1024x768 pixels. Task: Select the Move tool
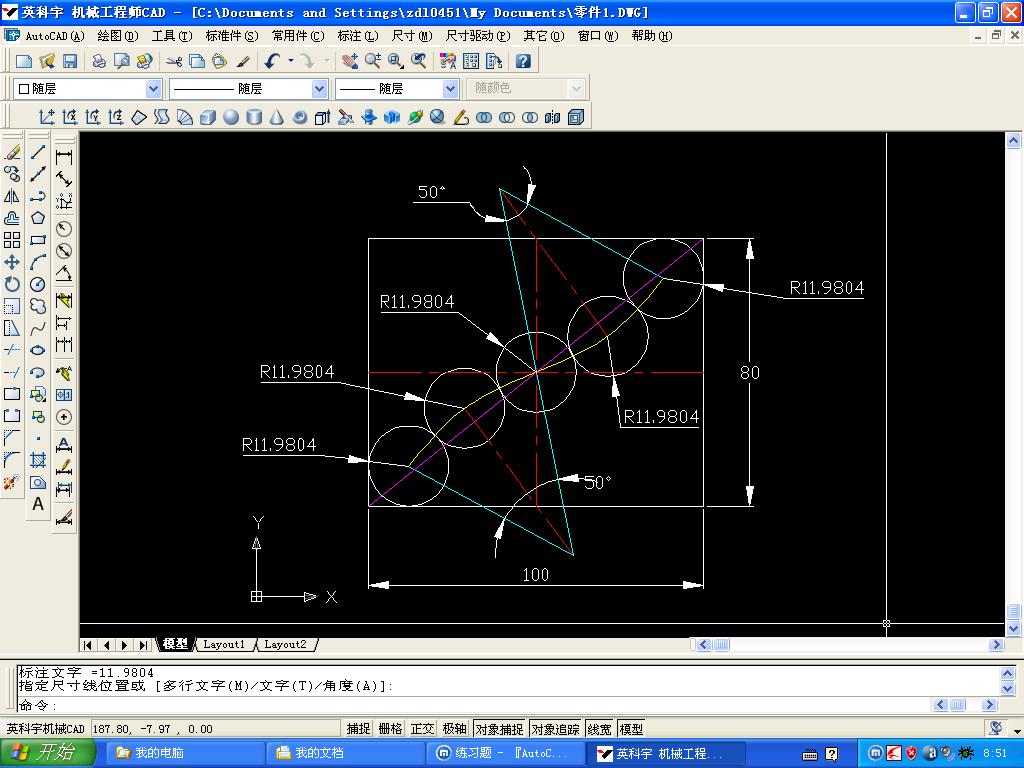[12, 262]
